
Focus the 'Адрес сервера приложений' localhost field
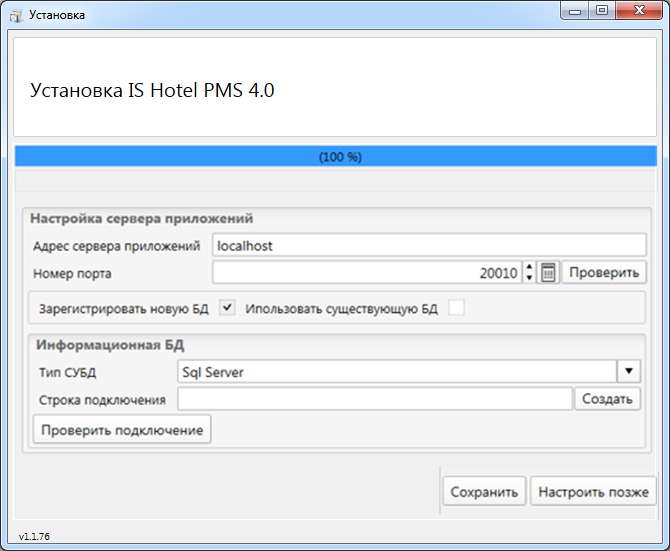429,245
